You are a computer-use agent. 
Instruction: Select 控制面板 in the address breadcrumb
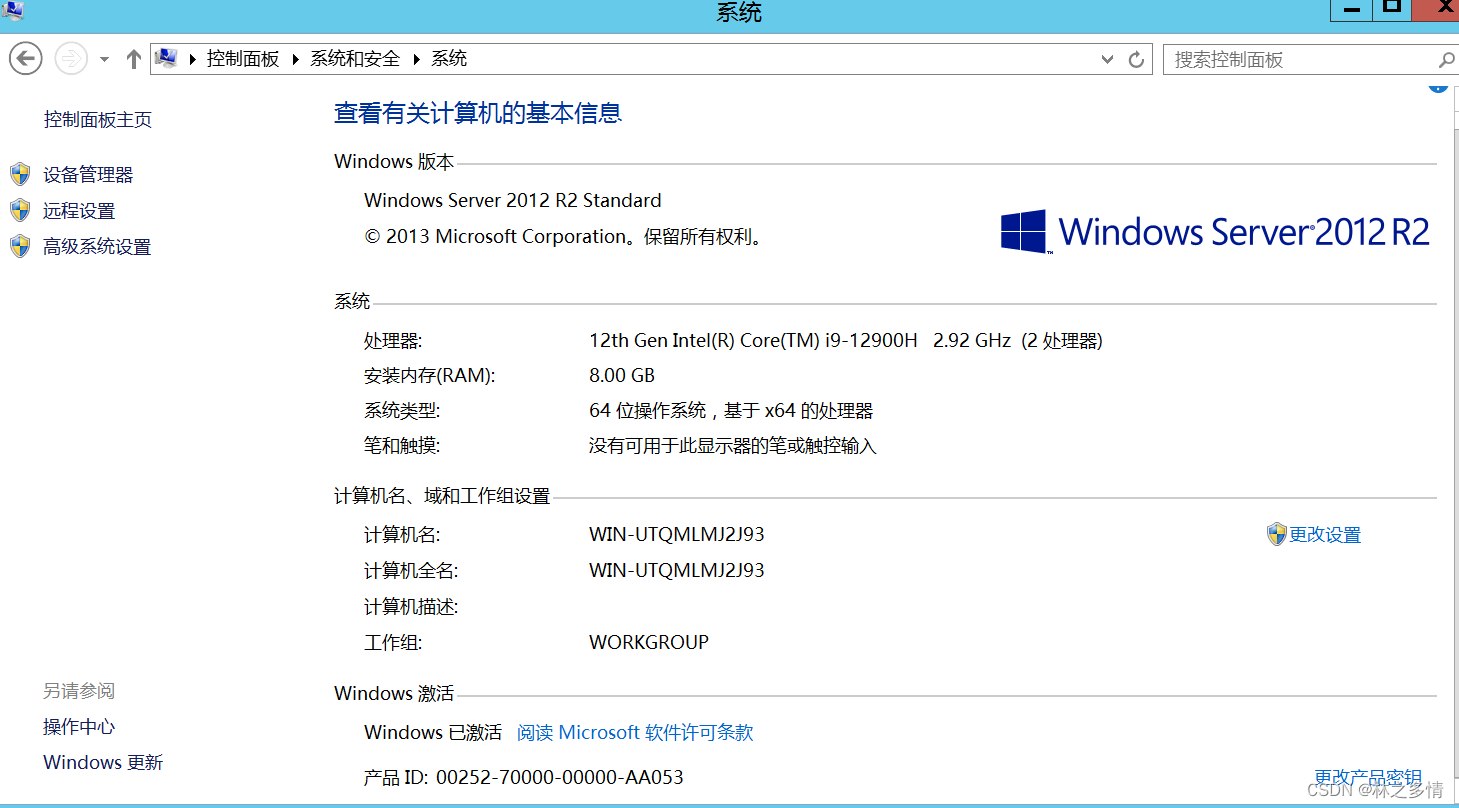(x=243, y=59)
